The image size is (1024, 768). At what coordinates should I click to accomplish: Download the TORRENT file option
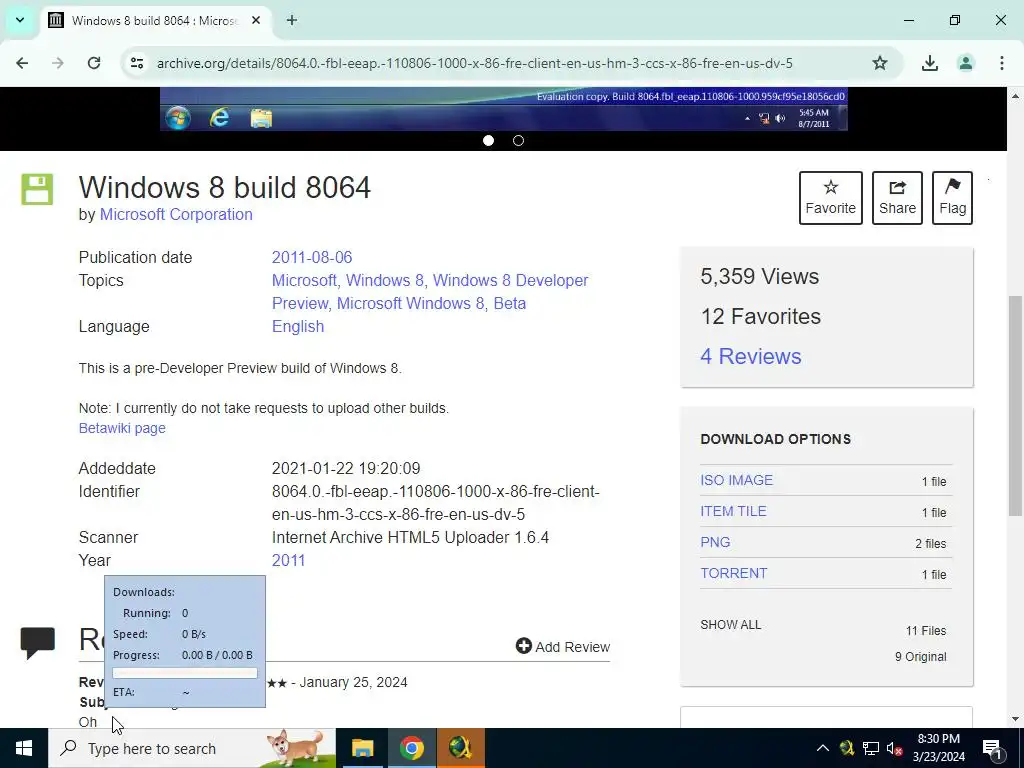click(734, 573)
